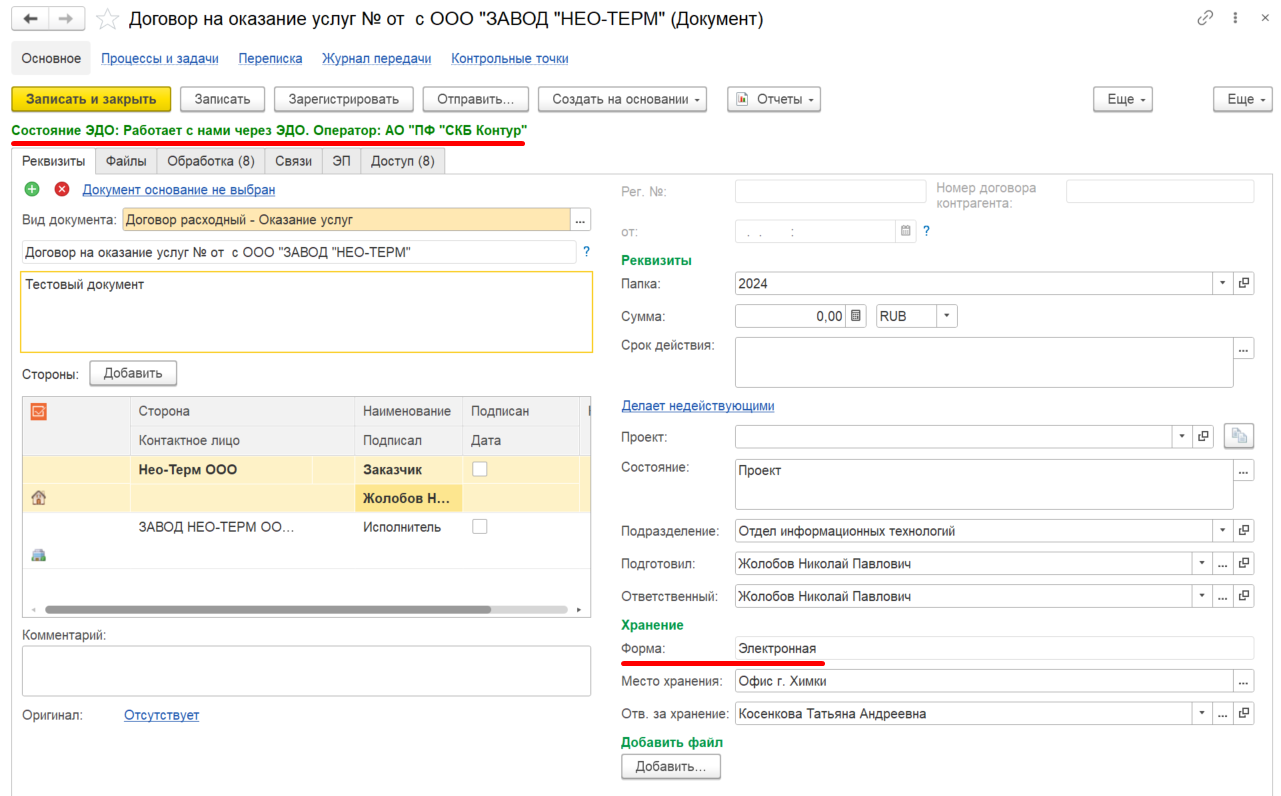This screenshot has height=796, width=1281.
Task: Click the red remove base document icon
Action: [x=62, y=189]
